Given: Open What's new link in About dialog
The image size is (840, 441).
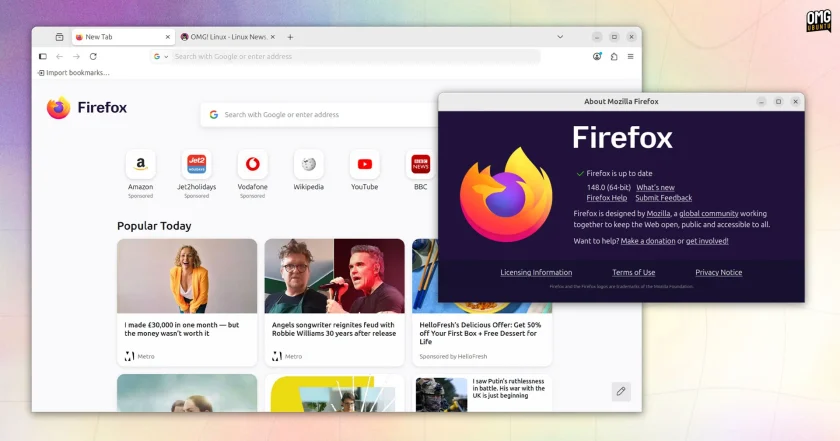Looking at the screenshot, I should [655, 188].
